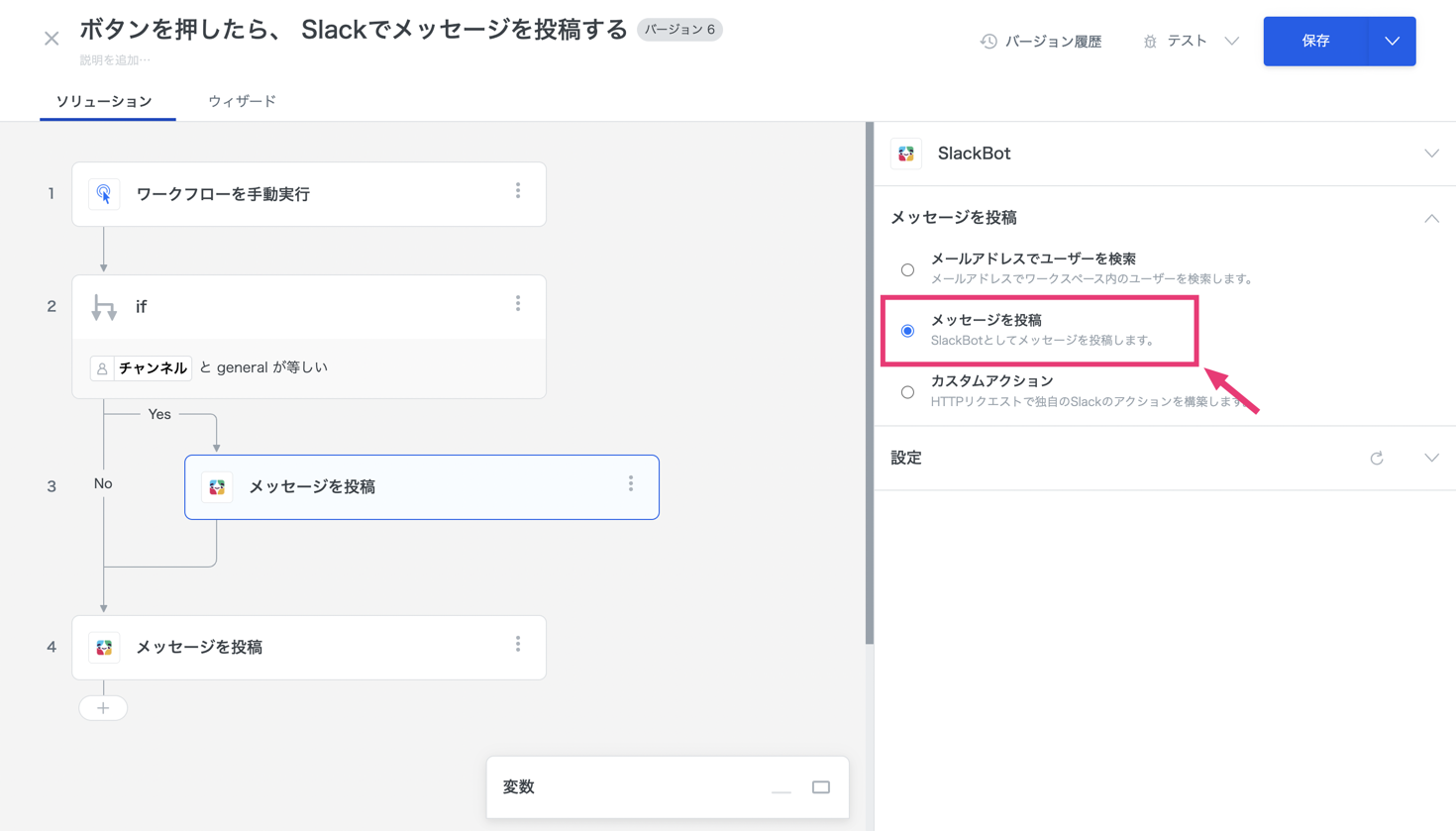Select the メッセージを投稿 radio option
1456x831 pixels.
click(907, 331)
